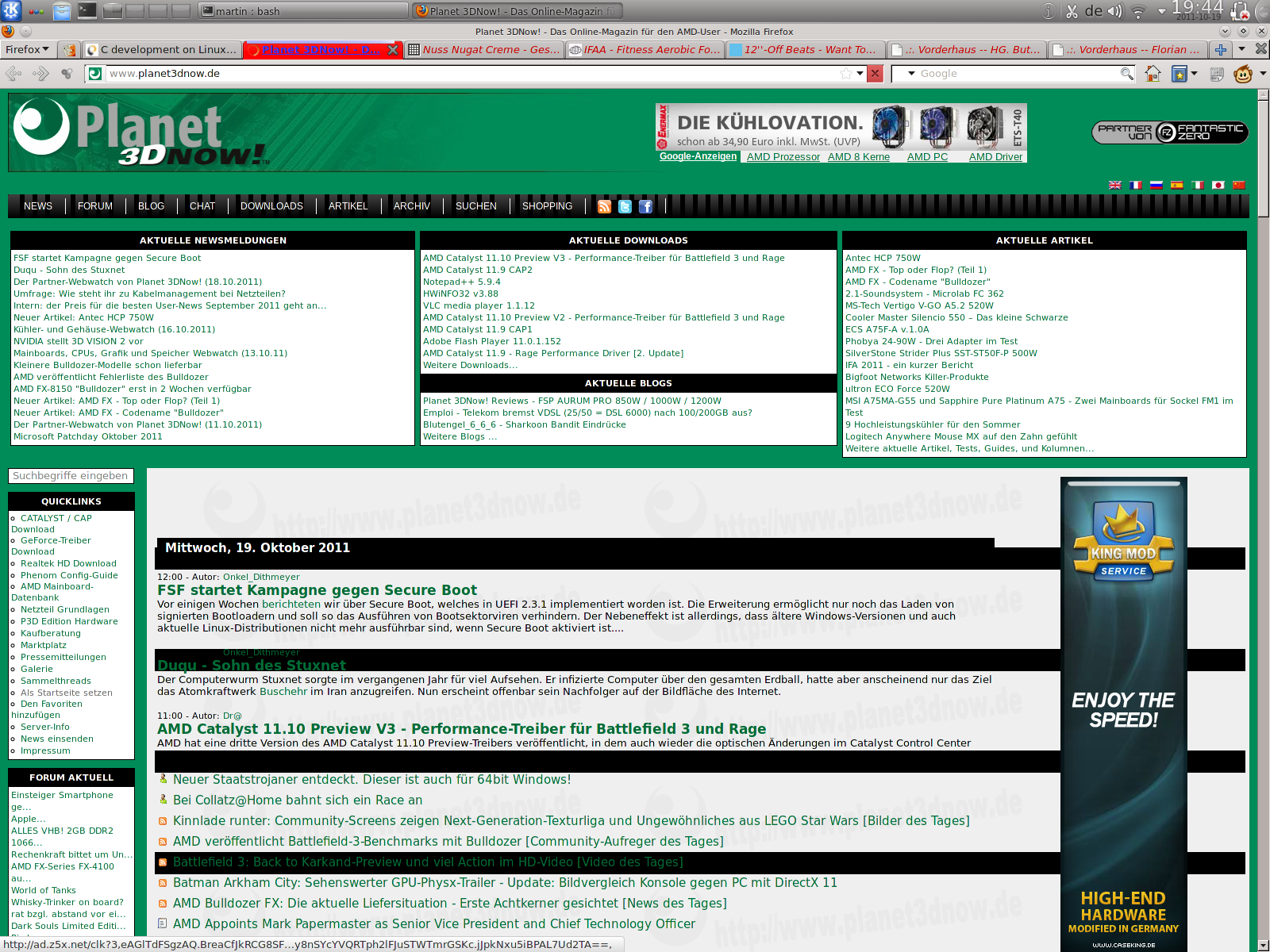Image resolution: width=1270 pixels, height=952 pixels.
Task: Click the Suchbegriffe eingeben search field
Action: pyautogui.click(x=71, y=476)
